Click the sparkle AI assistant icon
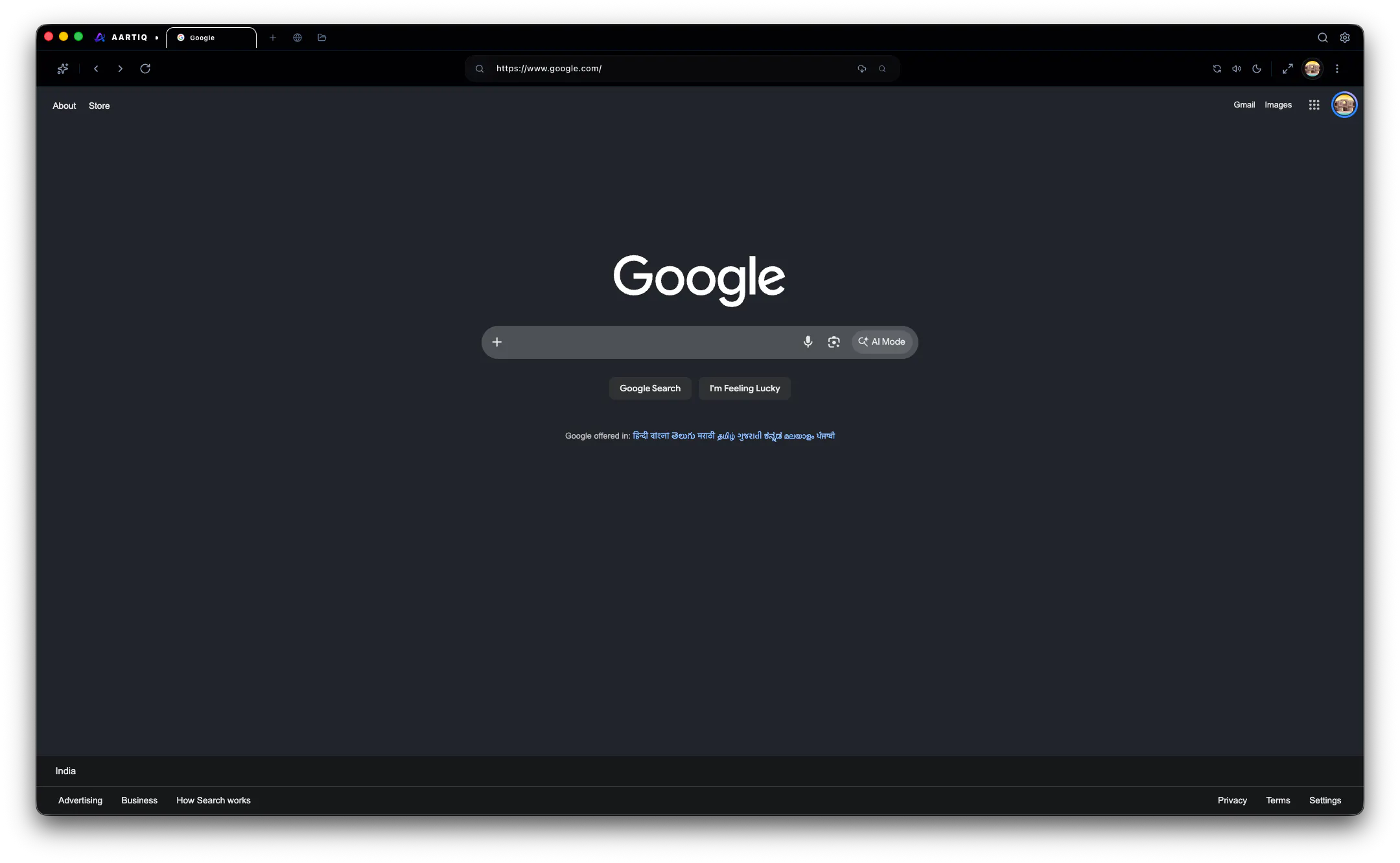This screenshot has width=1400, height=863. (63, 69)
